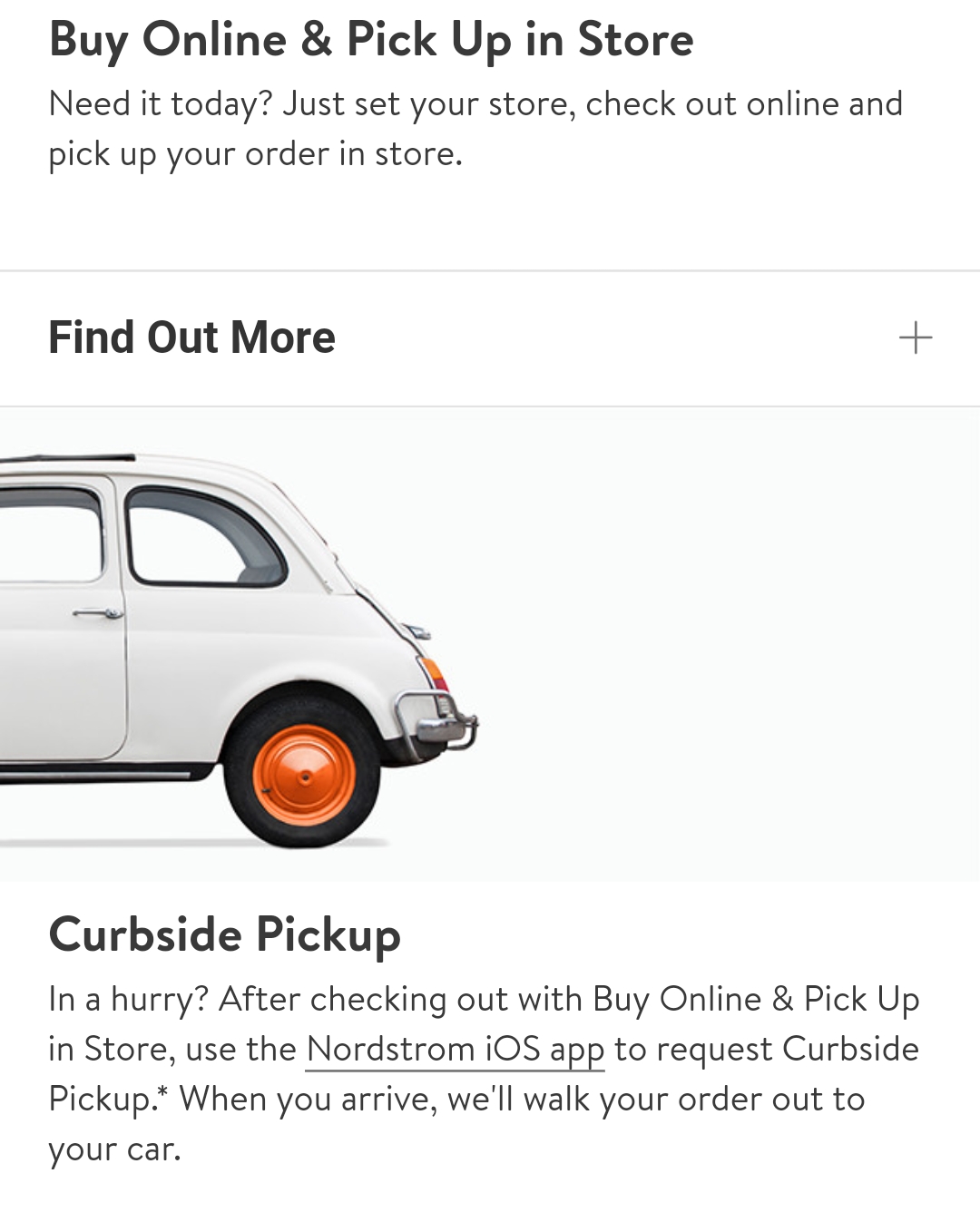Click the car's rear side window
Screen dimensions: 980x1232
[205, 535]
